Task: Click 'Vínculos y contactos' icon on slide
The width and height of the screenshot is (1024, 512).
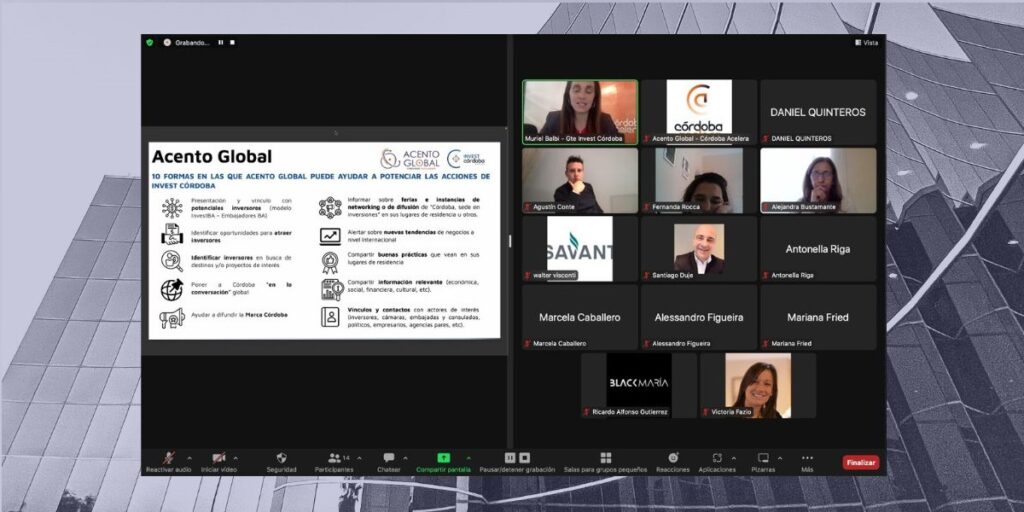Action: [x=330, y=317]
